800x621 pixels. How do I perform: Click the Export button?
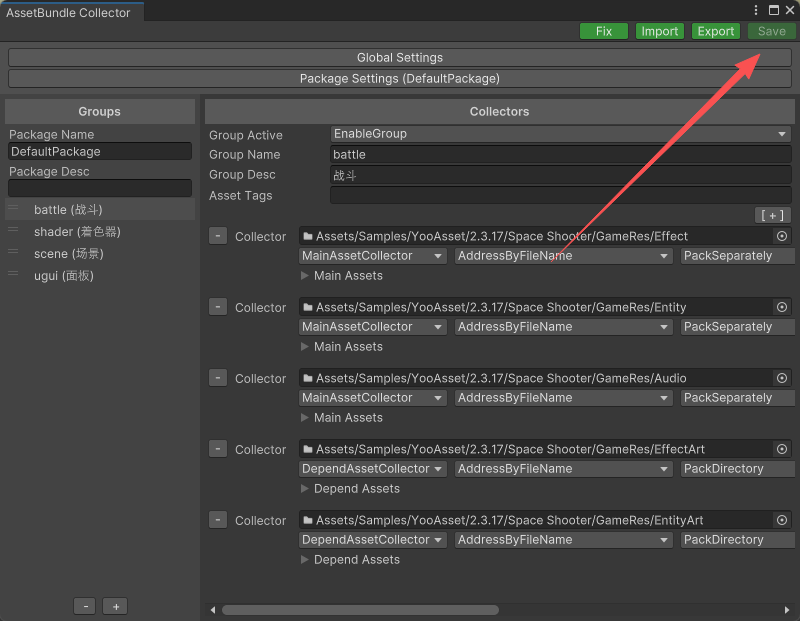[x=715, y=31]
